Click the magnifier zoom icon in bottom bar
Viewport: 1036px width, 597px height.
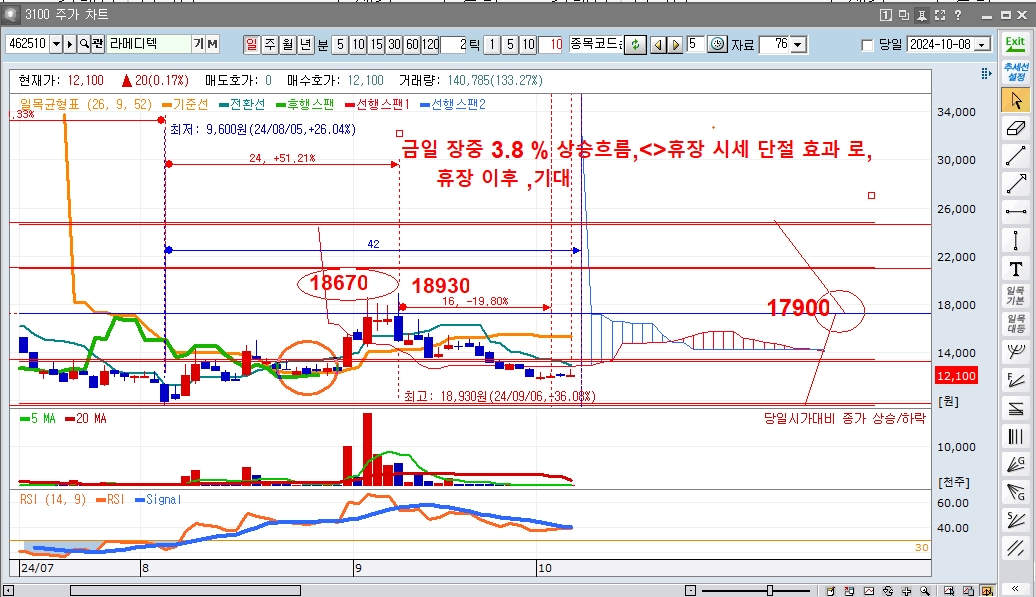(925, 590)
